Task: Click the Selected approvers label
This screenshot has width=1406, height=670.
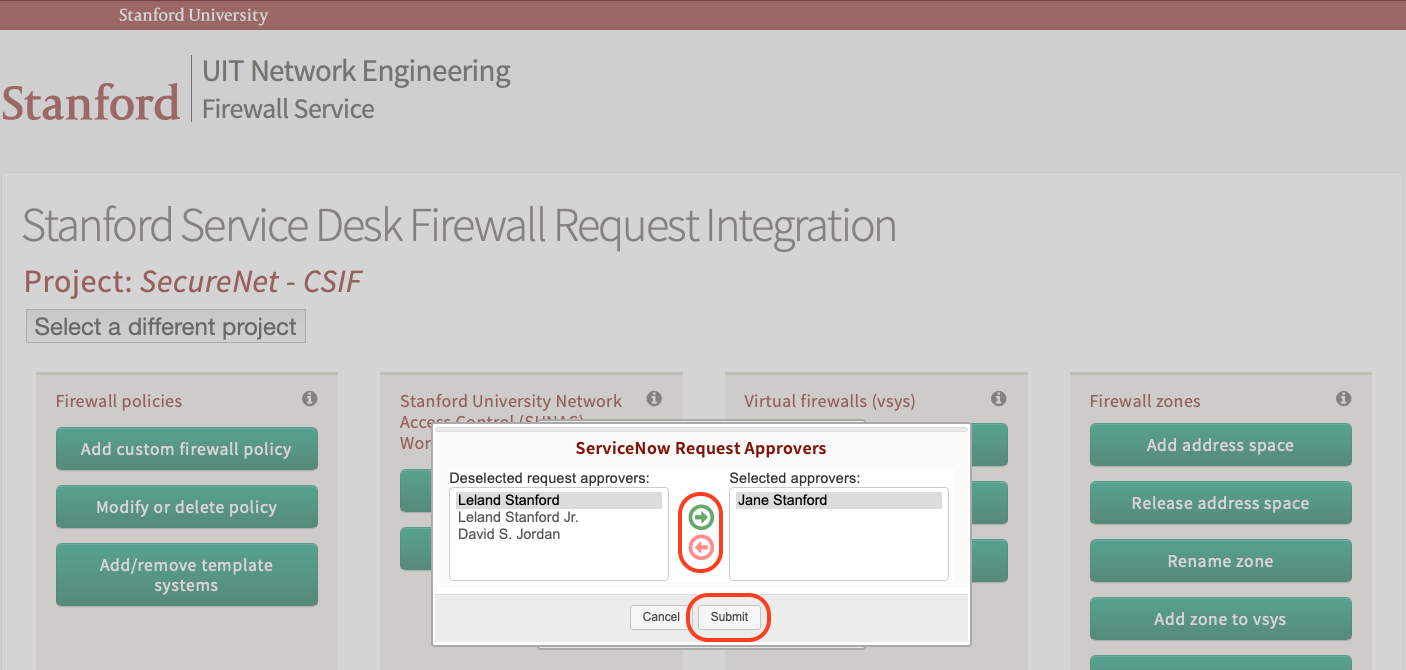Action: [794, 478]
